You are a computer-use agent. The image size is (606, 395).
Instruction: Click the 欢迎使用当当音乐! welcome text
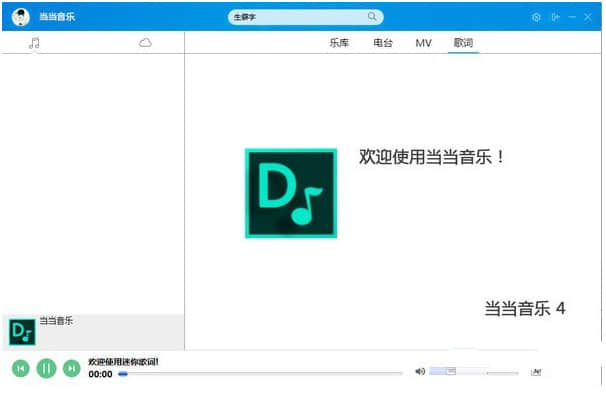(x=432, y=157)
